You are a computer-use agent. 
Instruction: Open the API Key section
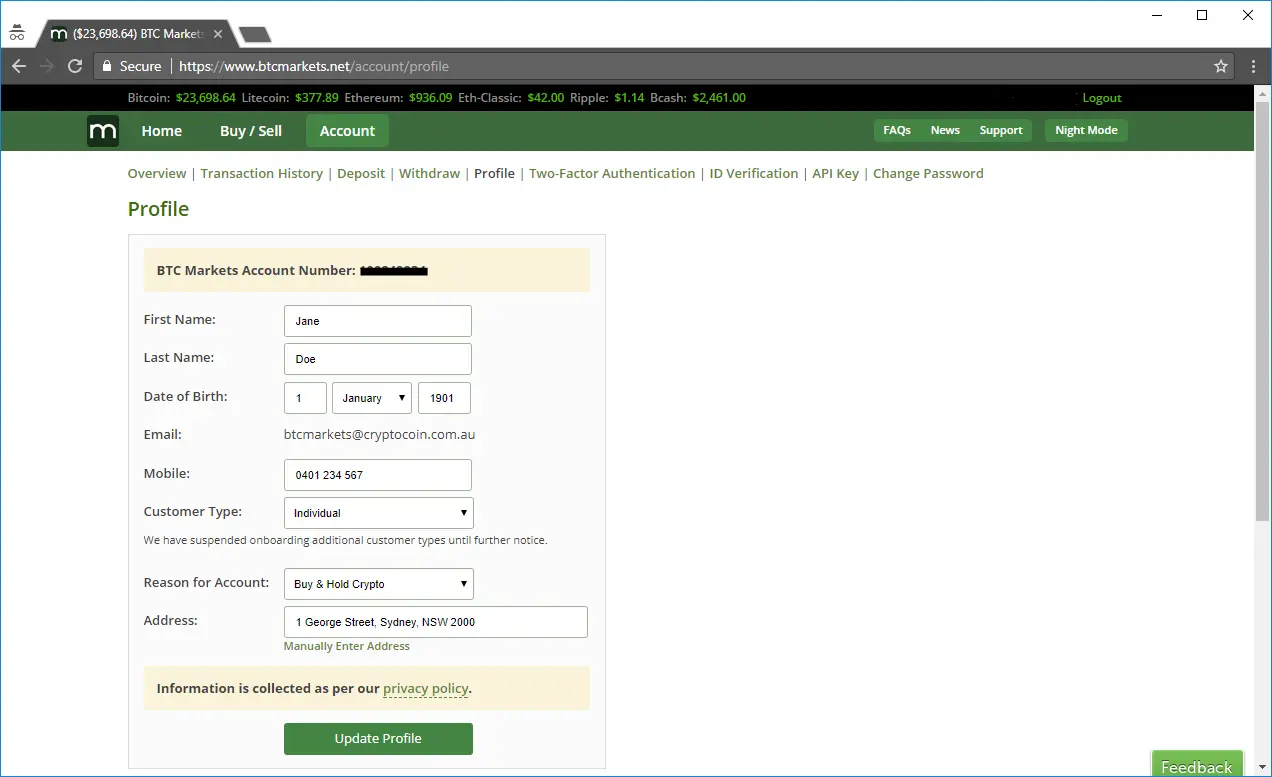click(836, 173)
